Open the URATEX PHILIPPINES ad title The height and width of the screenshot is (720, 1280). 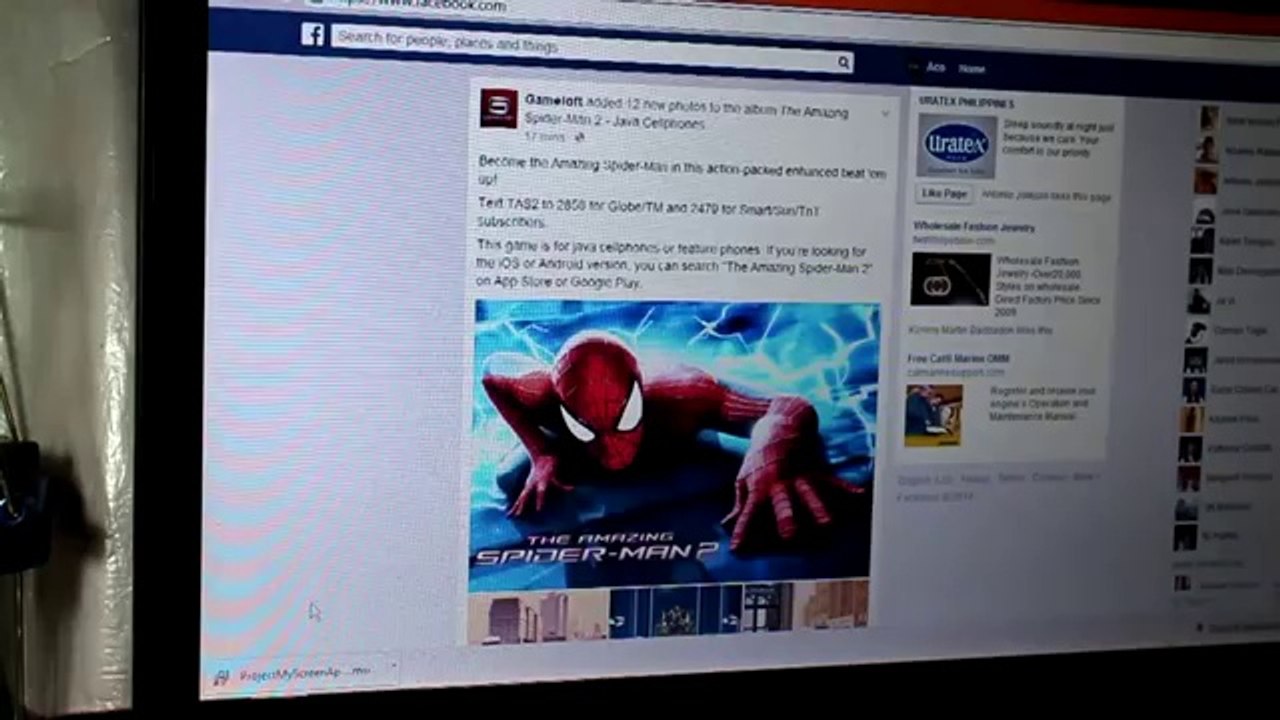click(966, 103)
